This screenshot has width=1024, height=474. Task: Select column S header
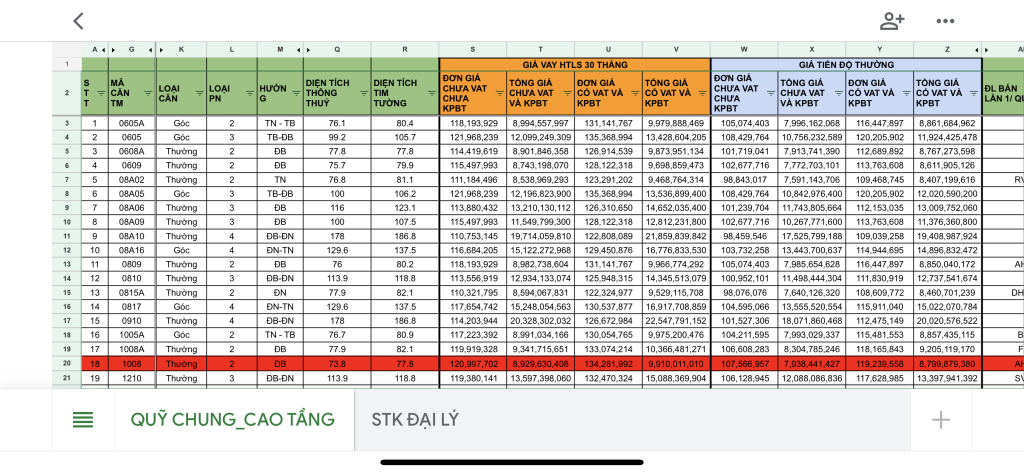pos(473,50)
